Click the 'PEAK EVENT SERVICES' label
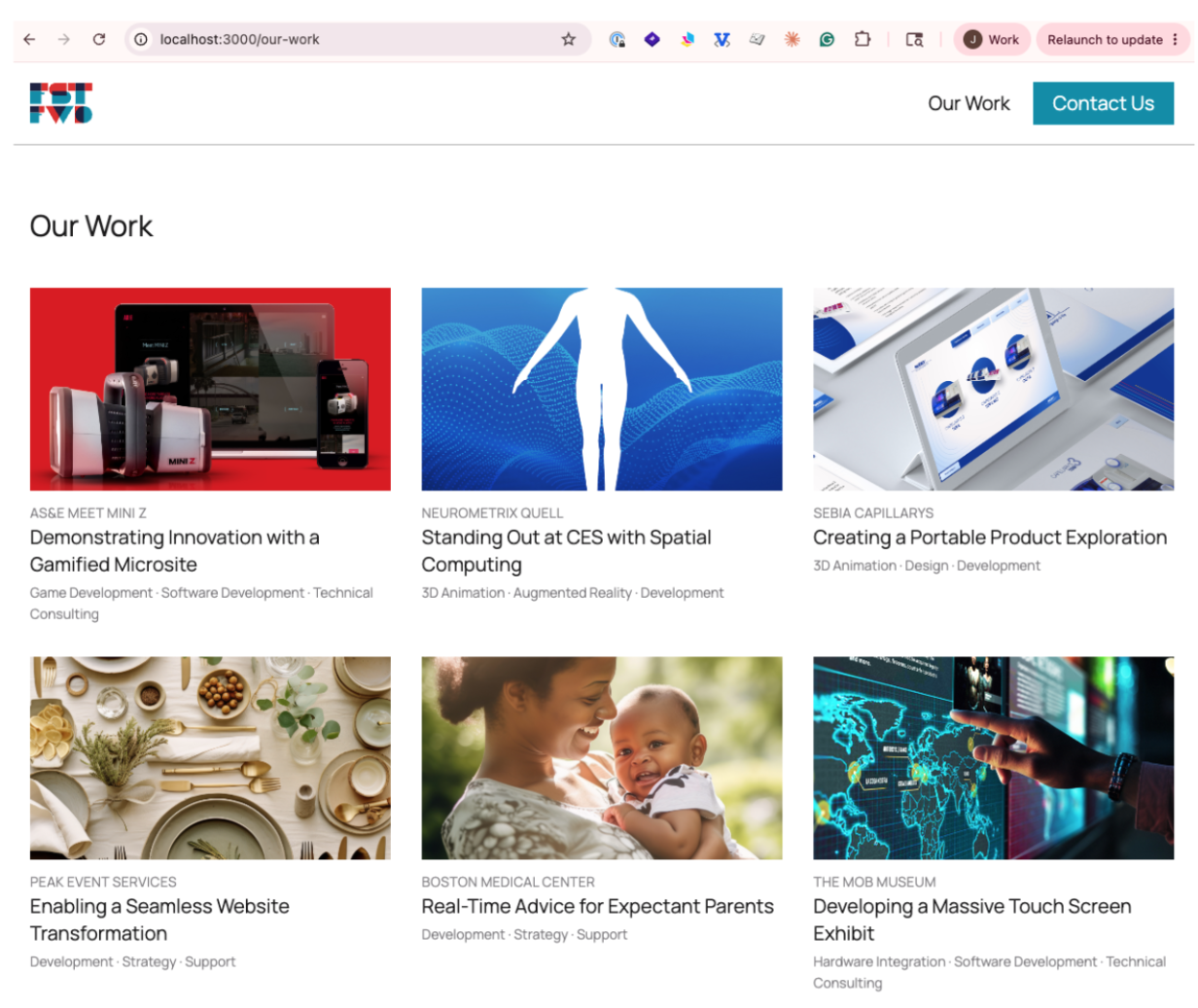 pyautogui.click(x=103, y=883)
